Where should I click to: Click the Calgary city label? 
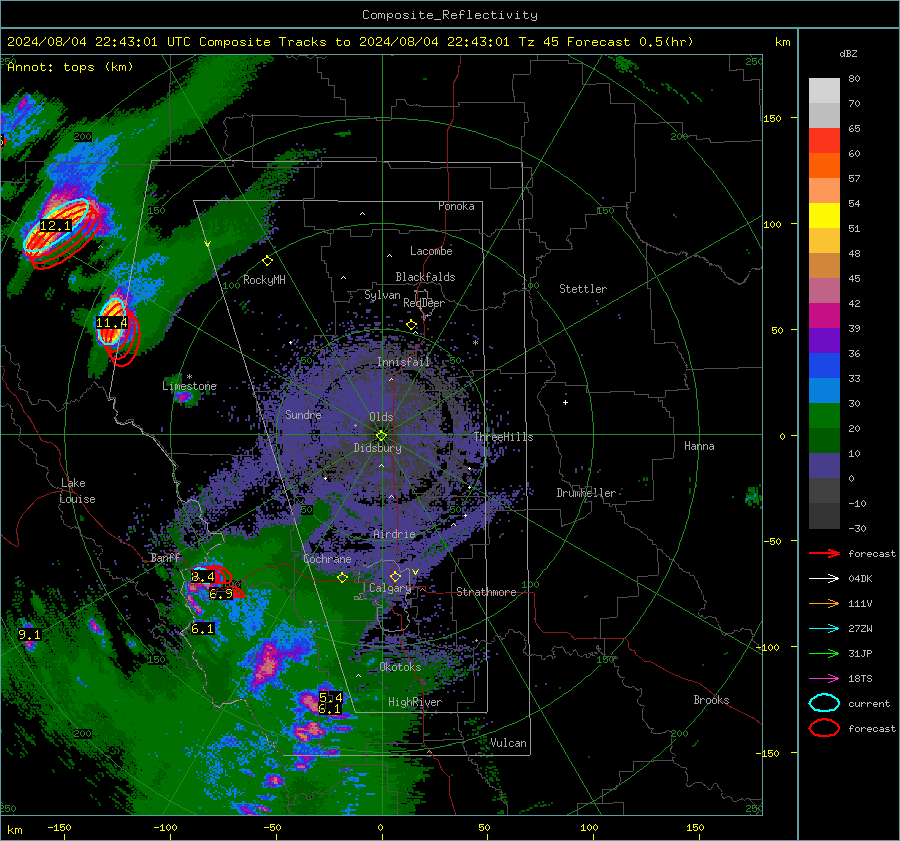coord(390,588)
